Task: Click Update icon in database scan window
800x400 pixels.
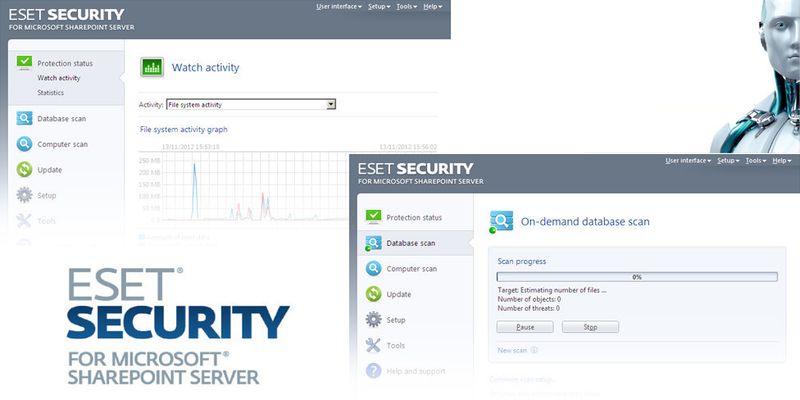Action: (x=373, y=294)
